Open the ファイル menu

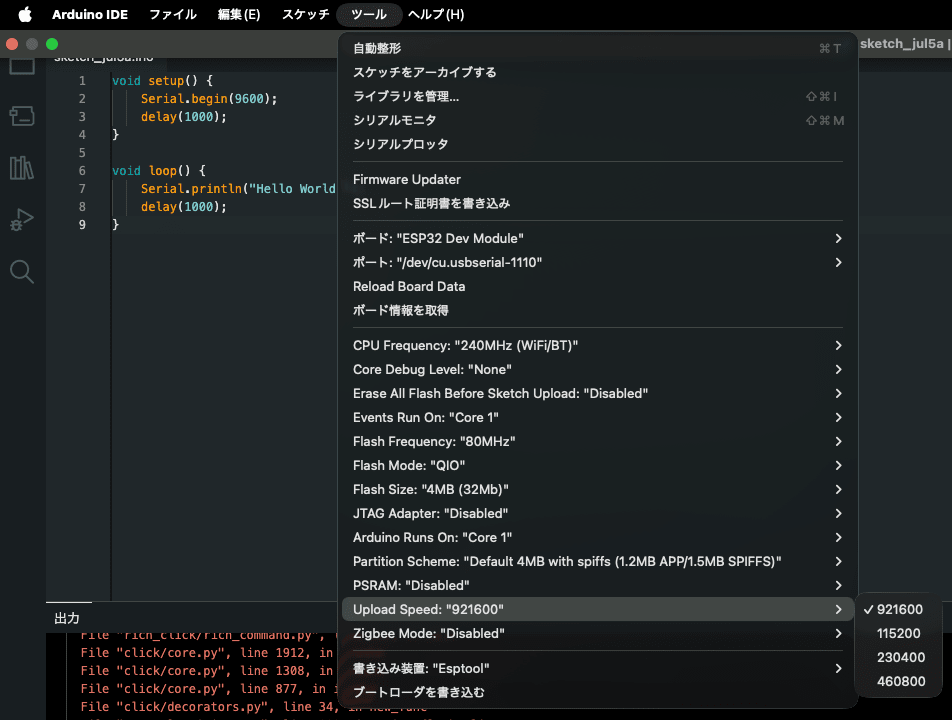(x=173, y=14)
